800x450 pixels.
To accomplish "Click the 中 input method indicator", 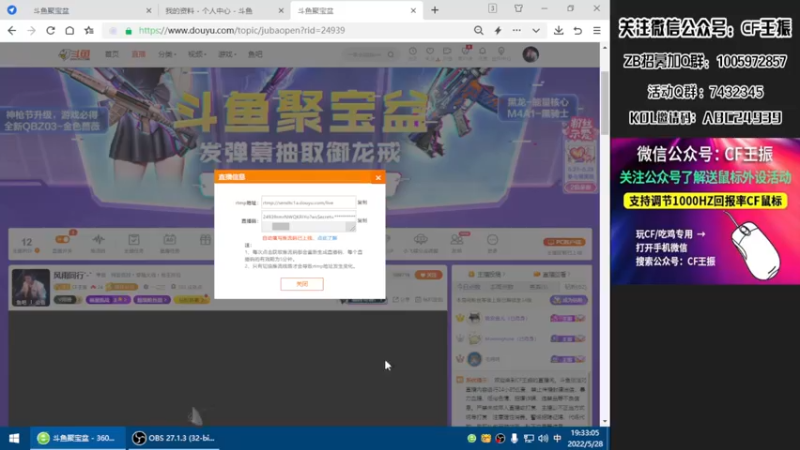I will (557, 438).
